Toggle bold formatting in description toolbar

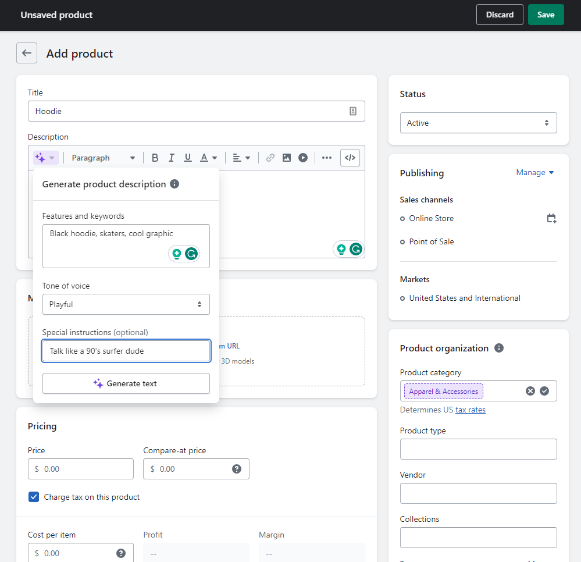coord(155,158)
